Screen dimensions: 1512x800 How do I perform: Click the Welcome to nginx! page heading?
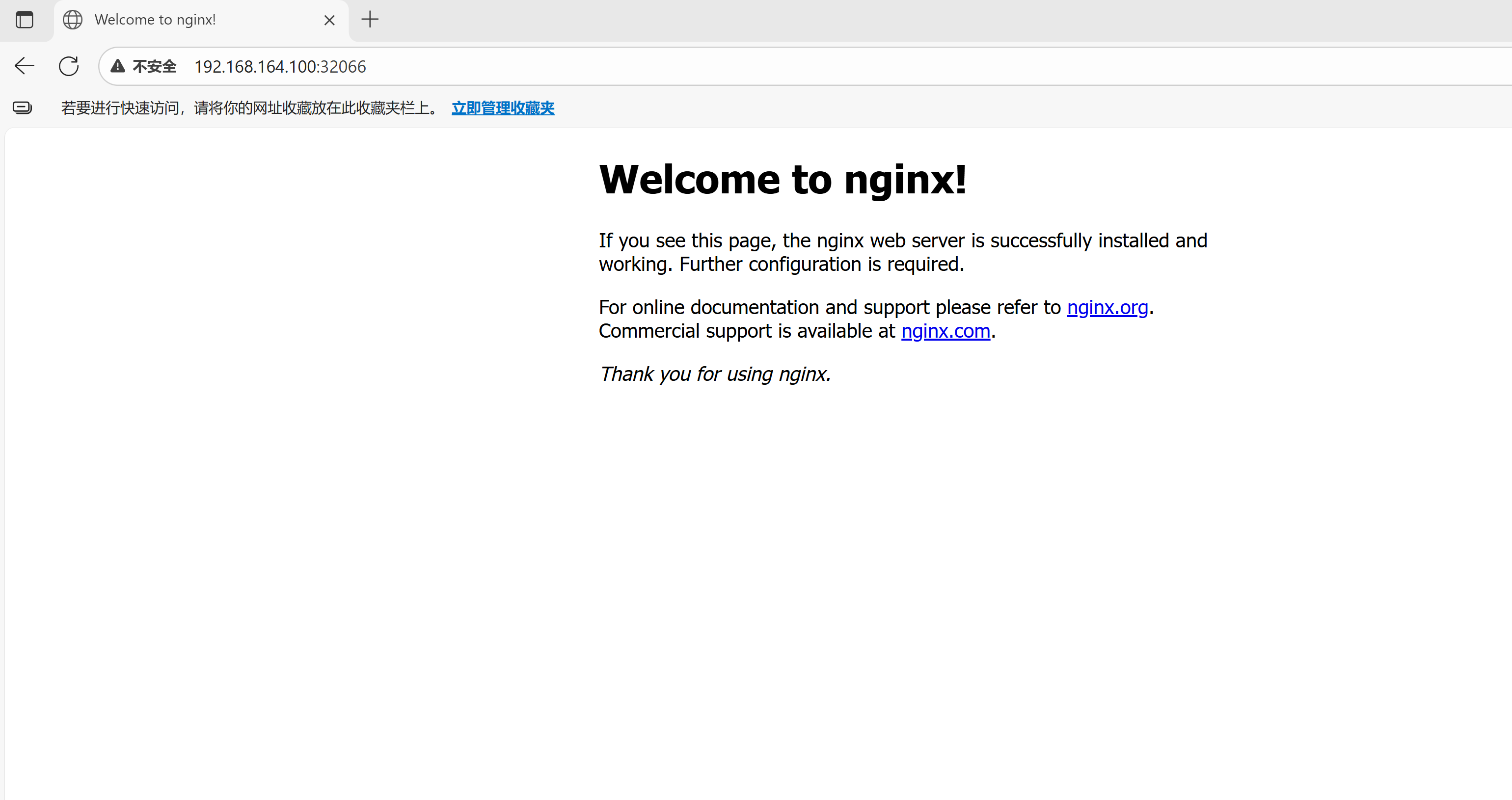[x=782, y=179]
